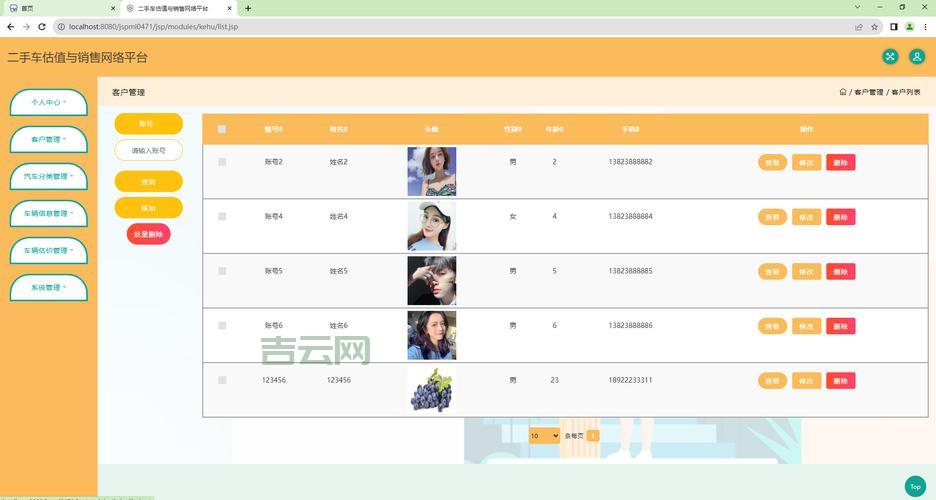Open the page size dropdown showing 10

544,436
